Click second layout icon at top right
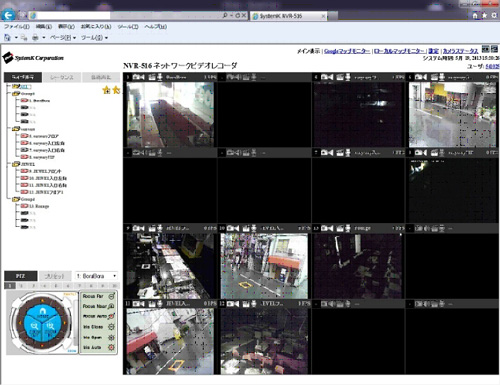Viewport: 500px width, 385px height. tap(494, 49)
